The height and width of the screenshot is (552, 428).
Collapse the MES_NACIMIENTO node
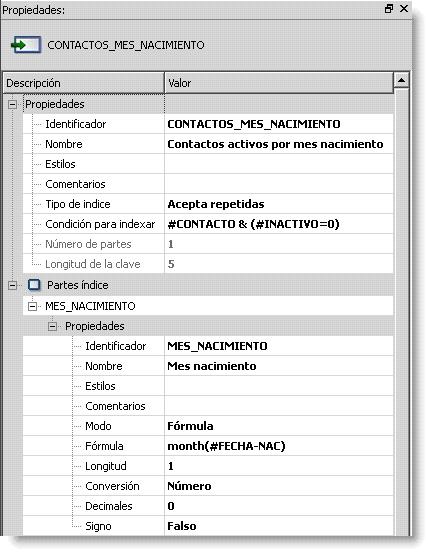click(x=32, y=307)
